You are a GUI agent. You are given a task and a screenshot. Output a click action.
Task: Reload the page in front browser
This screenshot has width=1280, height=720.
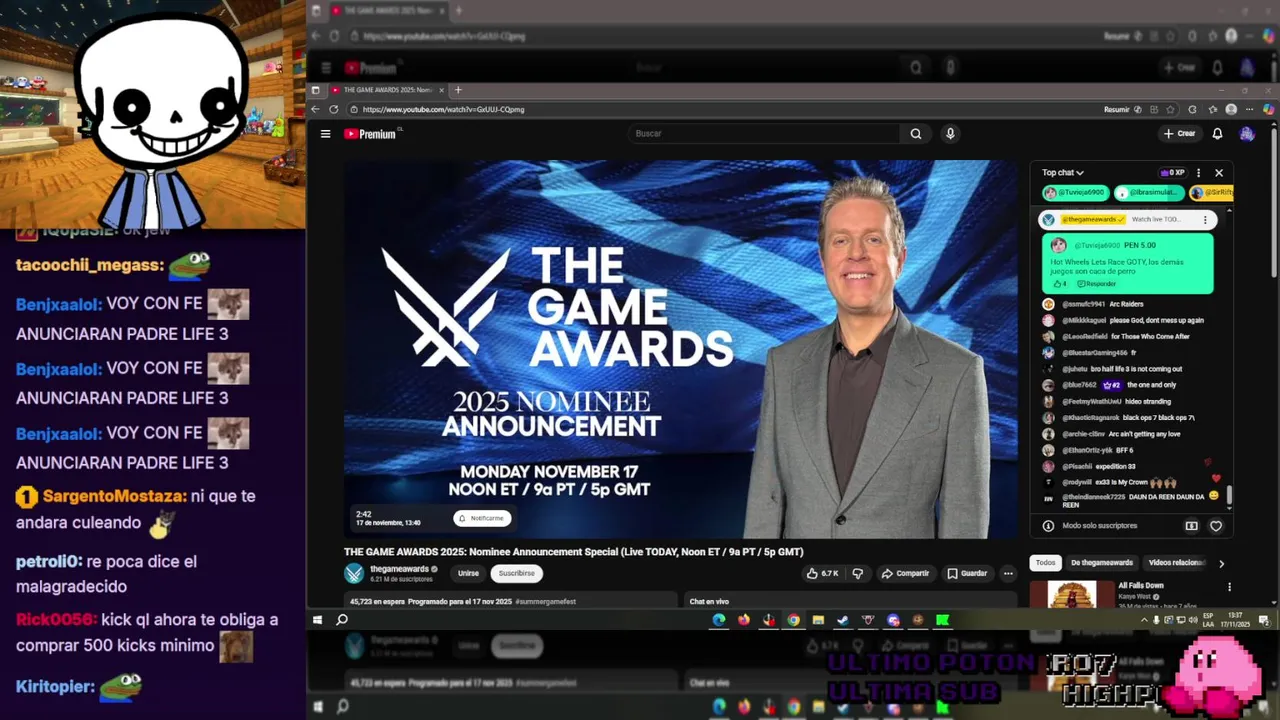(x=334, y=109)
